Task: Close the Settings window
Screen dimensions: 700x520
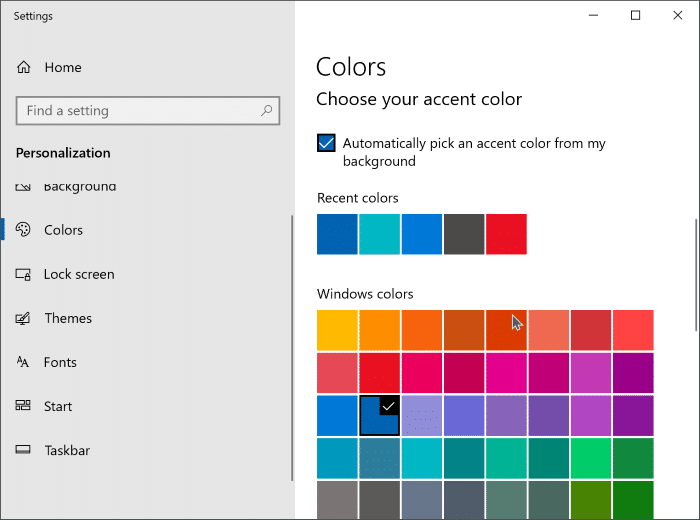Action: [678, 16]
